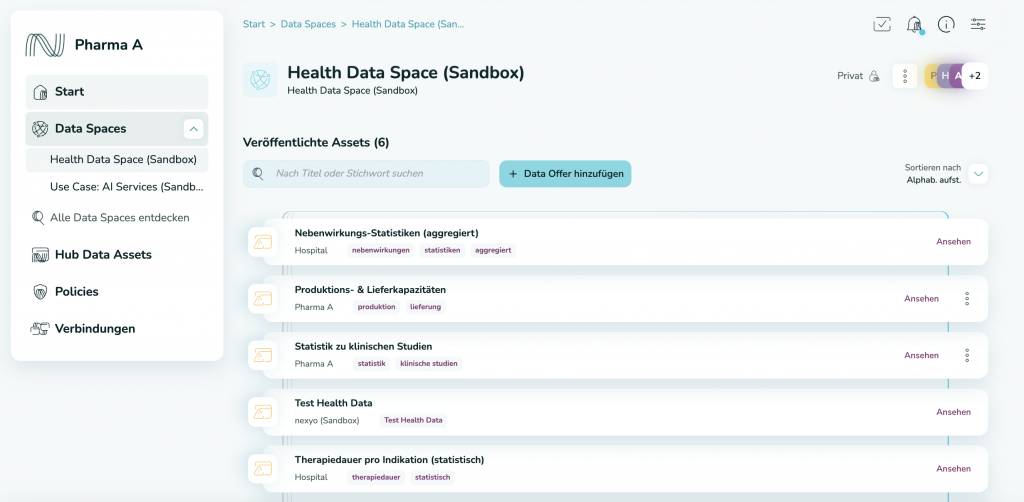This screenshot has height=502, width=1024.
Task: Go to Data Spaces breadcrumb
Action: pos(308,24)
